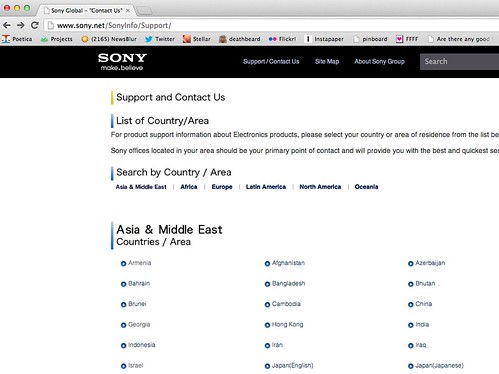Image resolution: width=499 pixels, height=374 pixels.
Task: Open the Stellar bookmark
Action: (x=197, y=39)
